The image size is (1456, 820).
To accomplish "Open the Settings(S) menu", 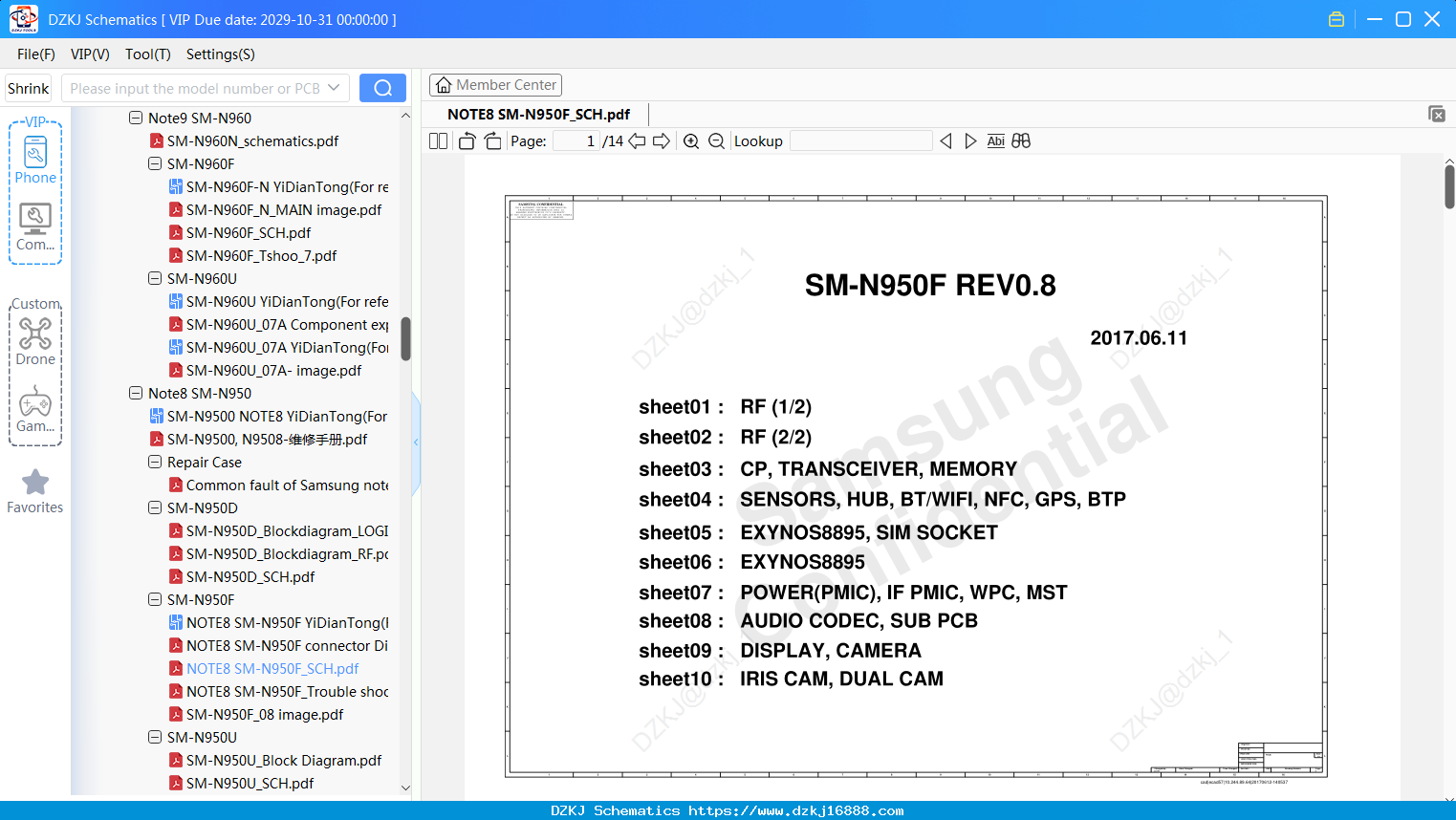I will (x=221, y=54).
